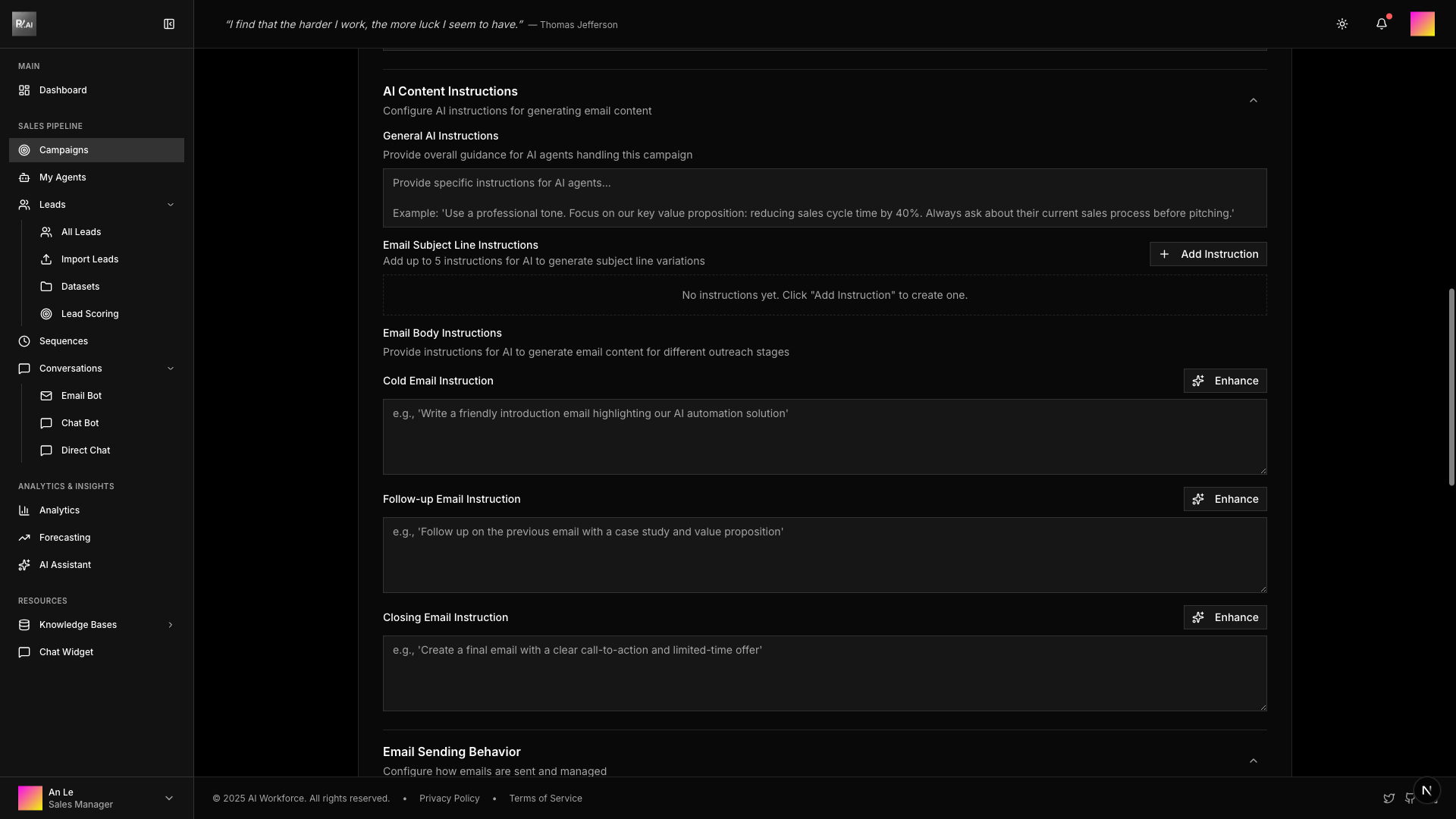Enhance the Closing Email Instruction
Viewport: 1456px width, 819px height.
coord(1225,617)
